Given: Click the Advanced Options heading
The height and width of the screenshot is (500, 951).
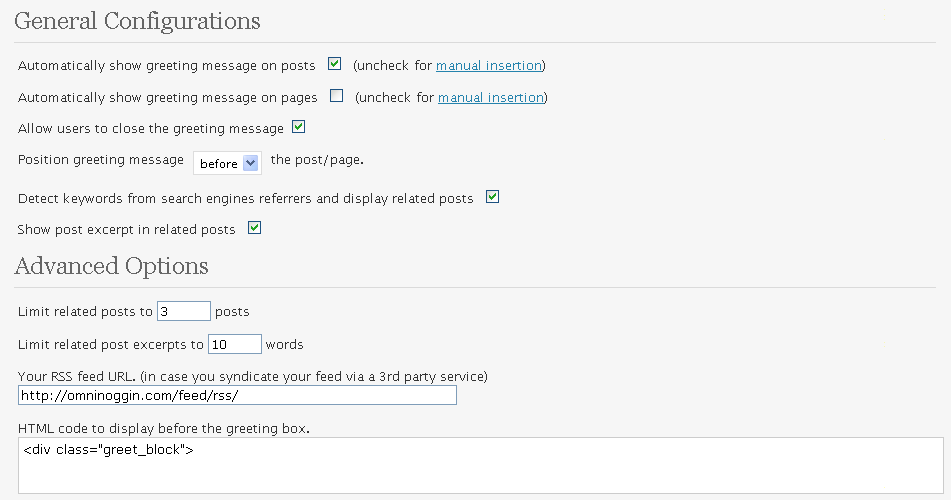Looking at the screenshot, I should (112, 266).
